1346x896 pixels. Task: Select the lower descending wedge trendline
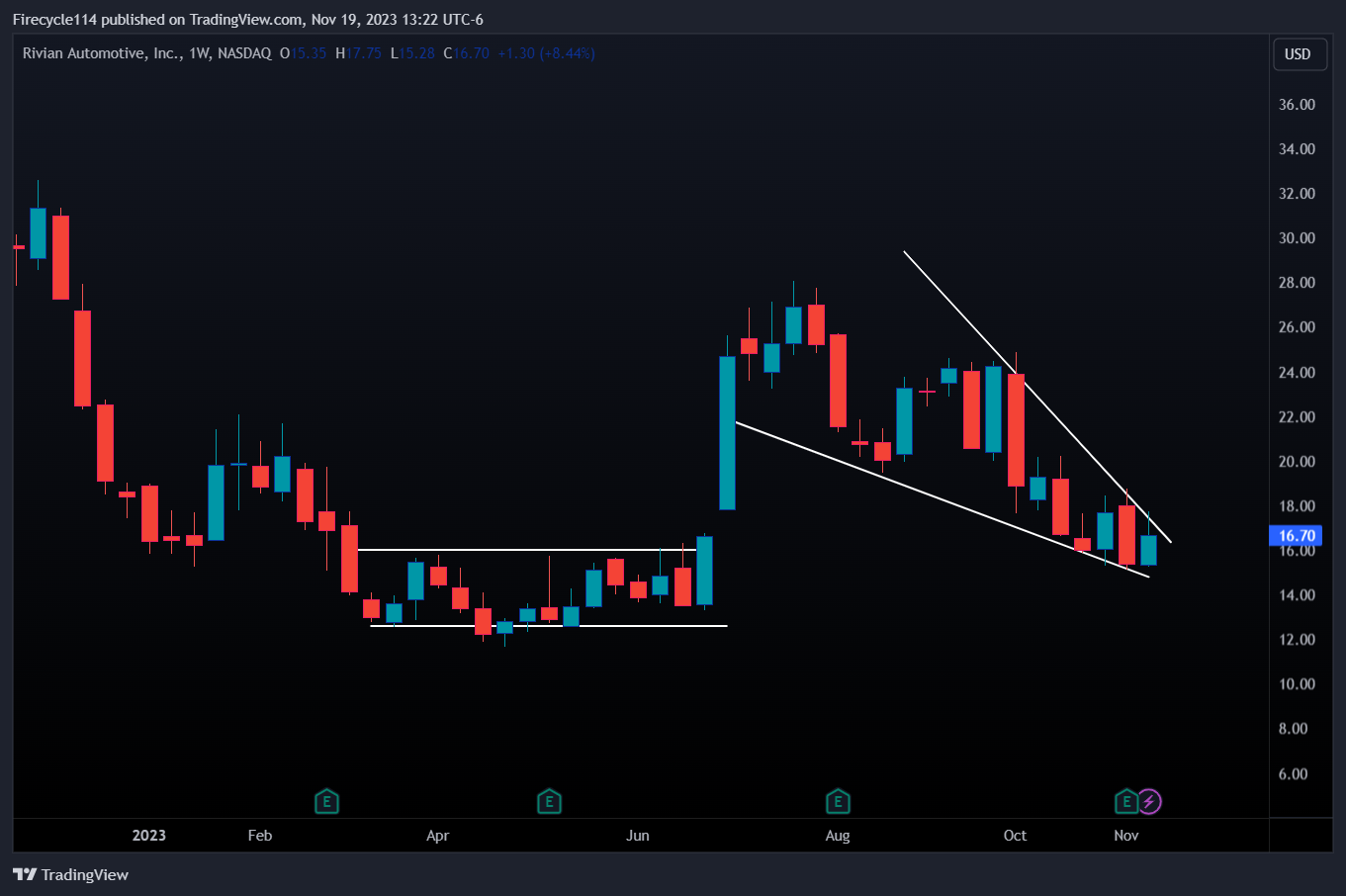[942, 499]
